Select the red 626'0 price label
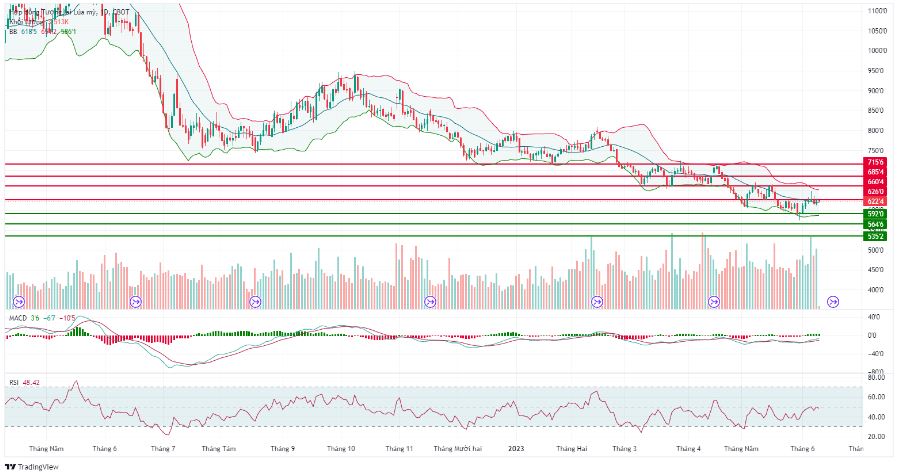This screenshot has height=472, width=902. [875, 191]
